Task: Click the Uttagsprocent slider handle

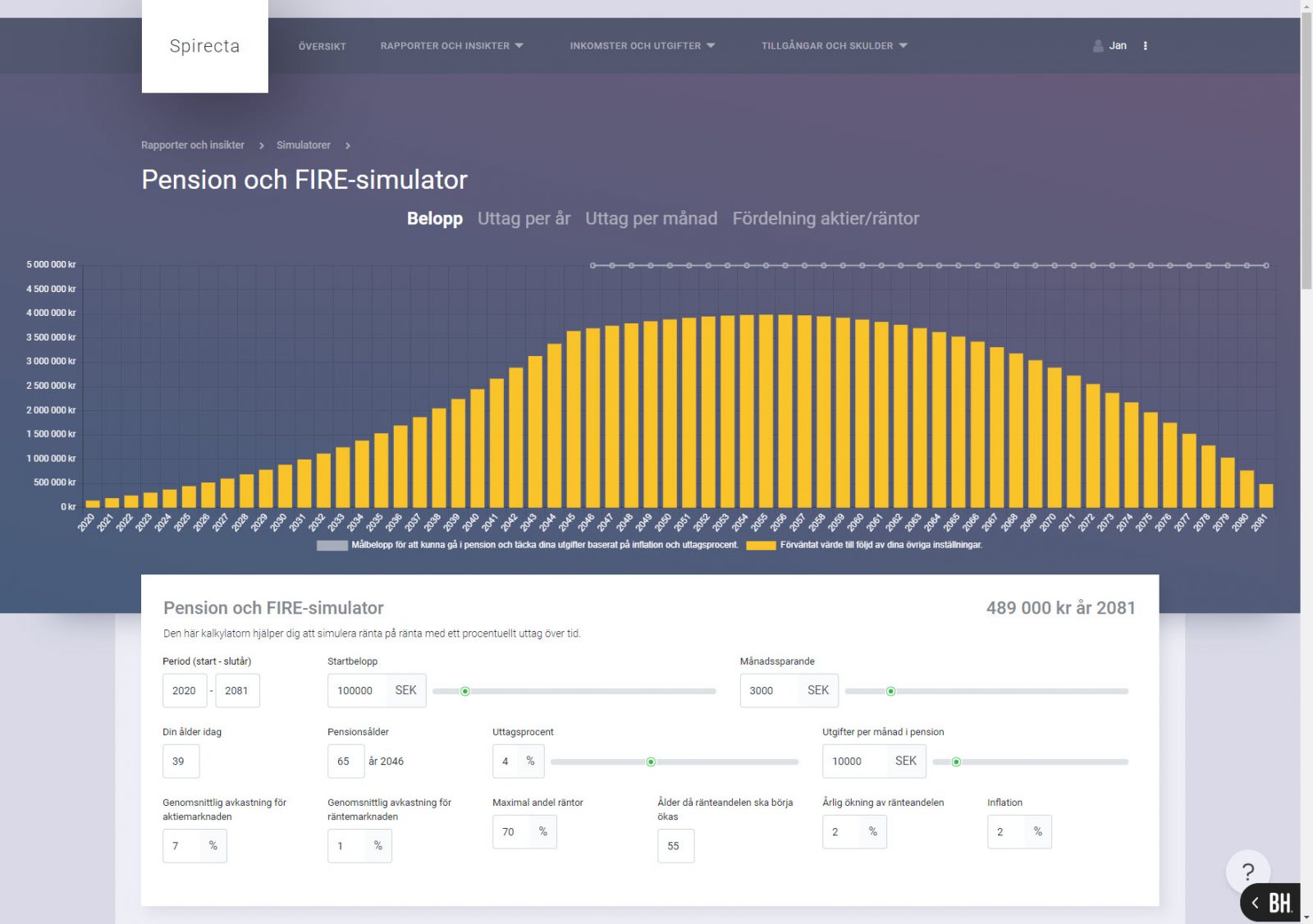Action: click(x=651, y=762)
